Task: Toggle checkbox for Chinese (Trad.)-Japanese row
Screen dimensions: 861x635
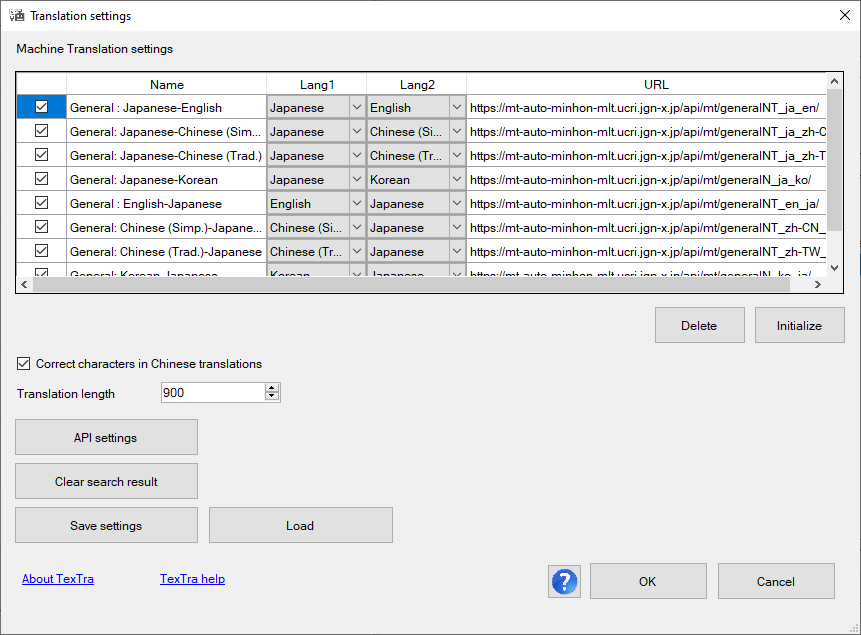Action: point(41,251)
